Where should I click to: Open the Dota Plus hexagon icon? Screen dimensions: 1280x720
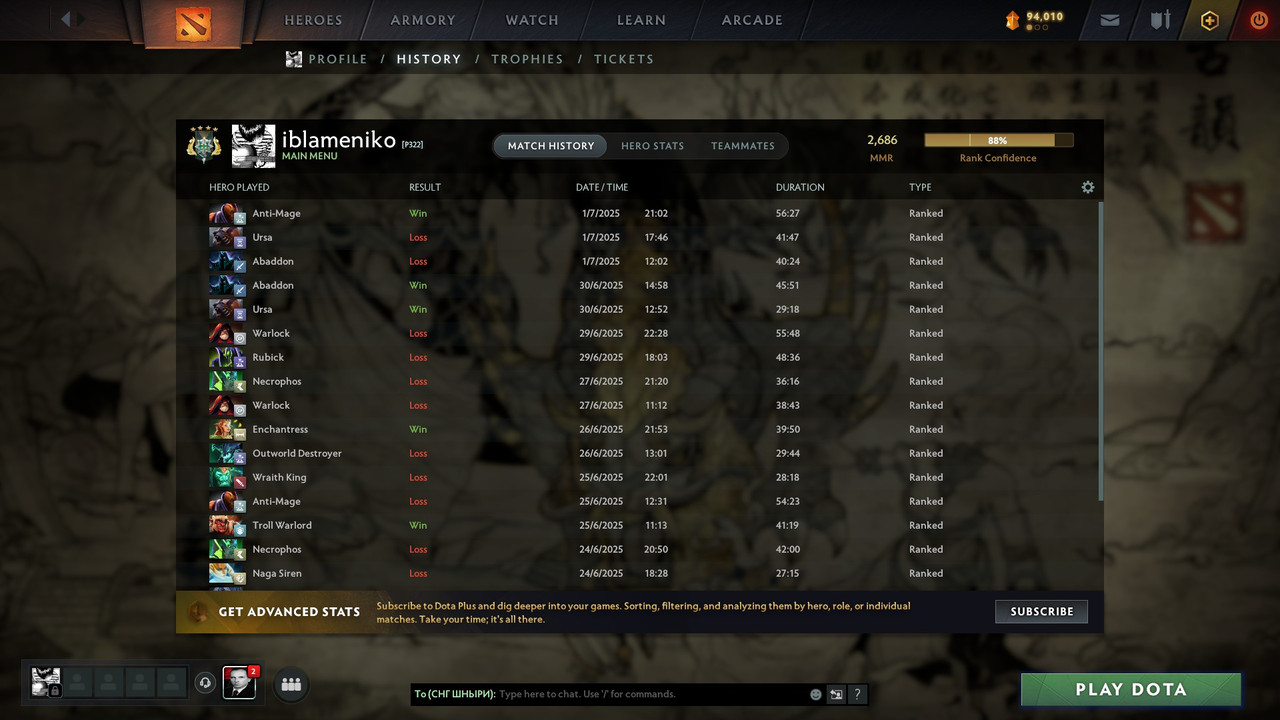[x=1210, y=20]
